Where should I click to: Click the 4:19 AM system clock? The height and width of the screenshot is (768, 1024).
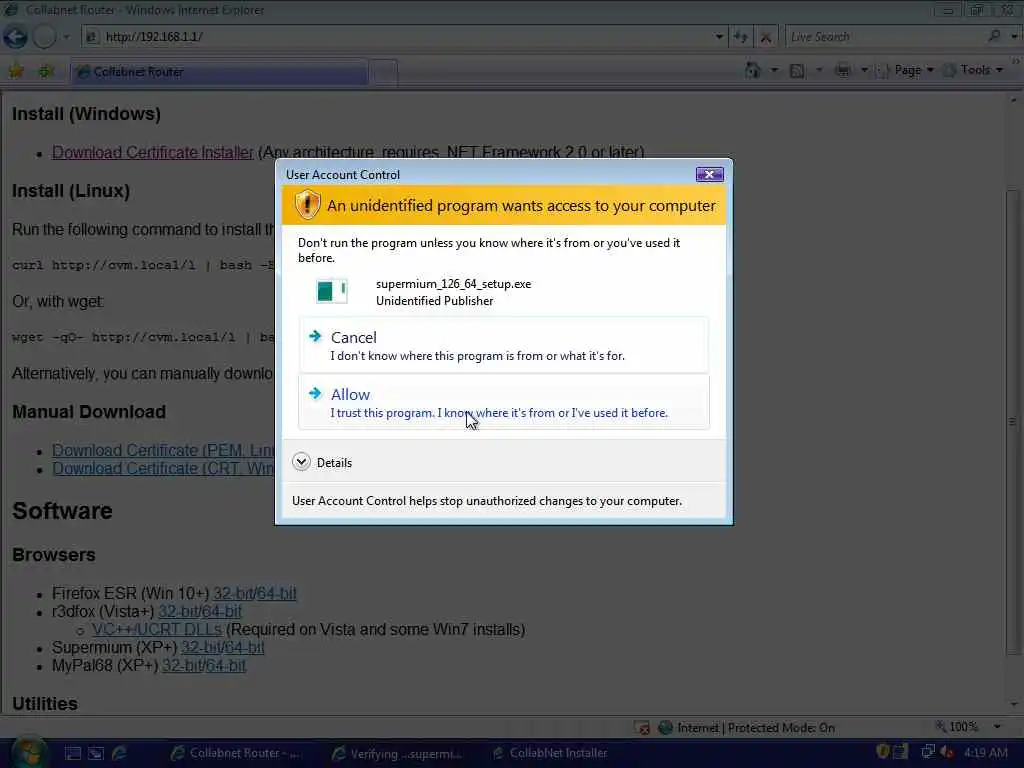(x=986, y=753)
